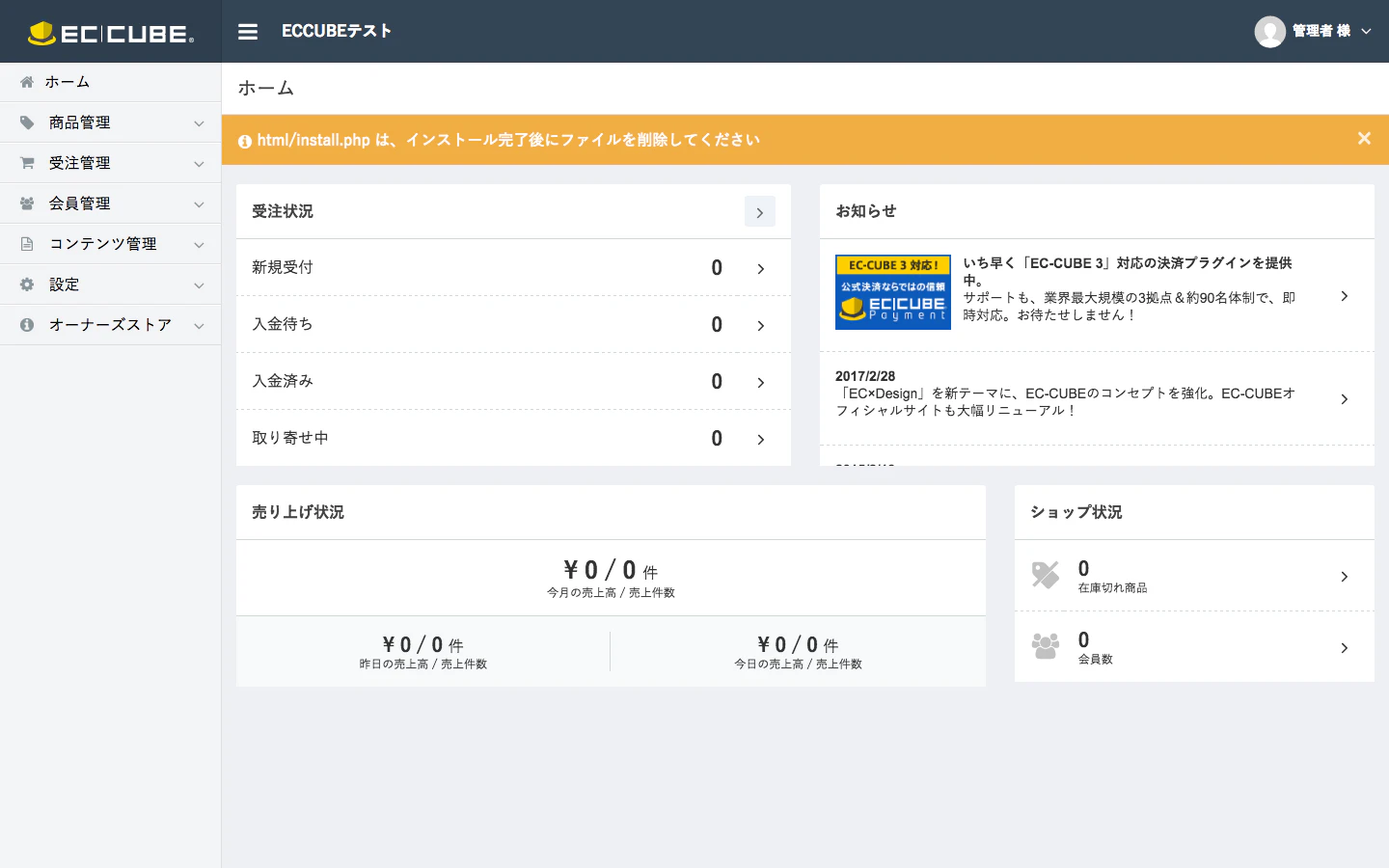Open the 2017/2/28 EC×Design news item

pos(1097,398)
